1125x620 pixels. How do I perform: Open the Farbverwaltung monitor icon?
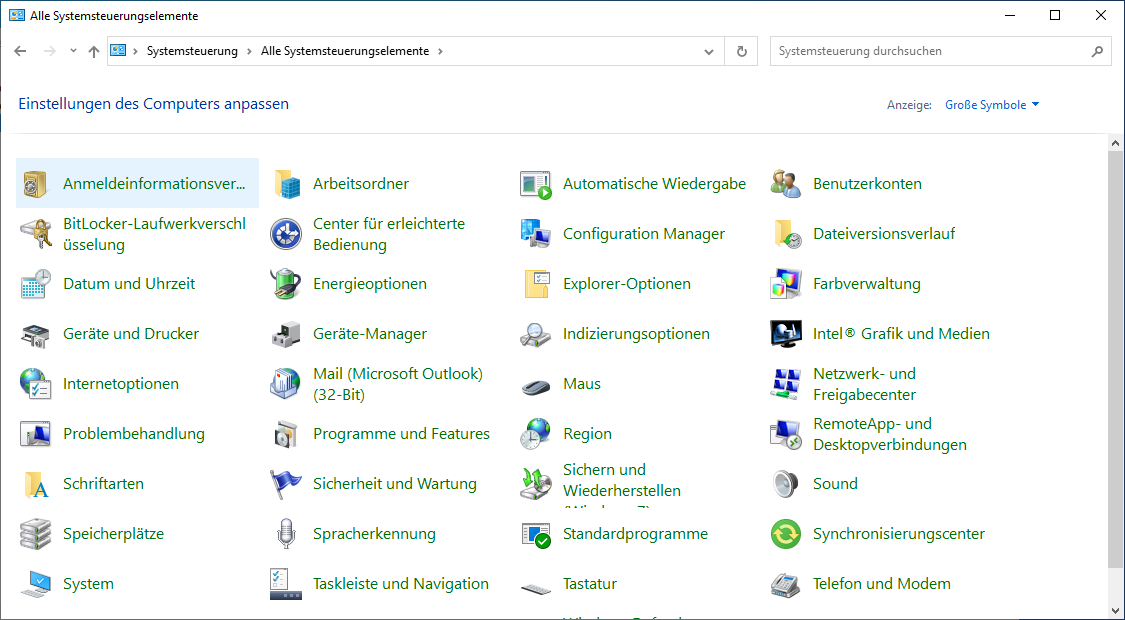[786, 284]
